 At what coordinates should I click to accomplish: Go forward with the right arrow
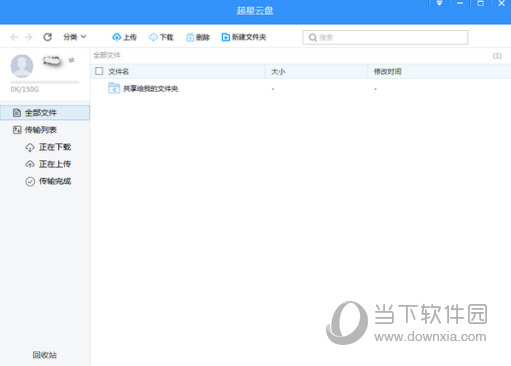click(x=29, y=37)
